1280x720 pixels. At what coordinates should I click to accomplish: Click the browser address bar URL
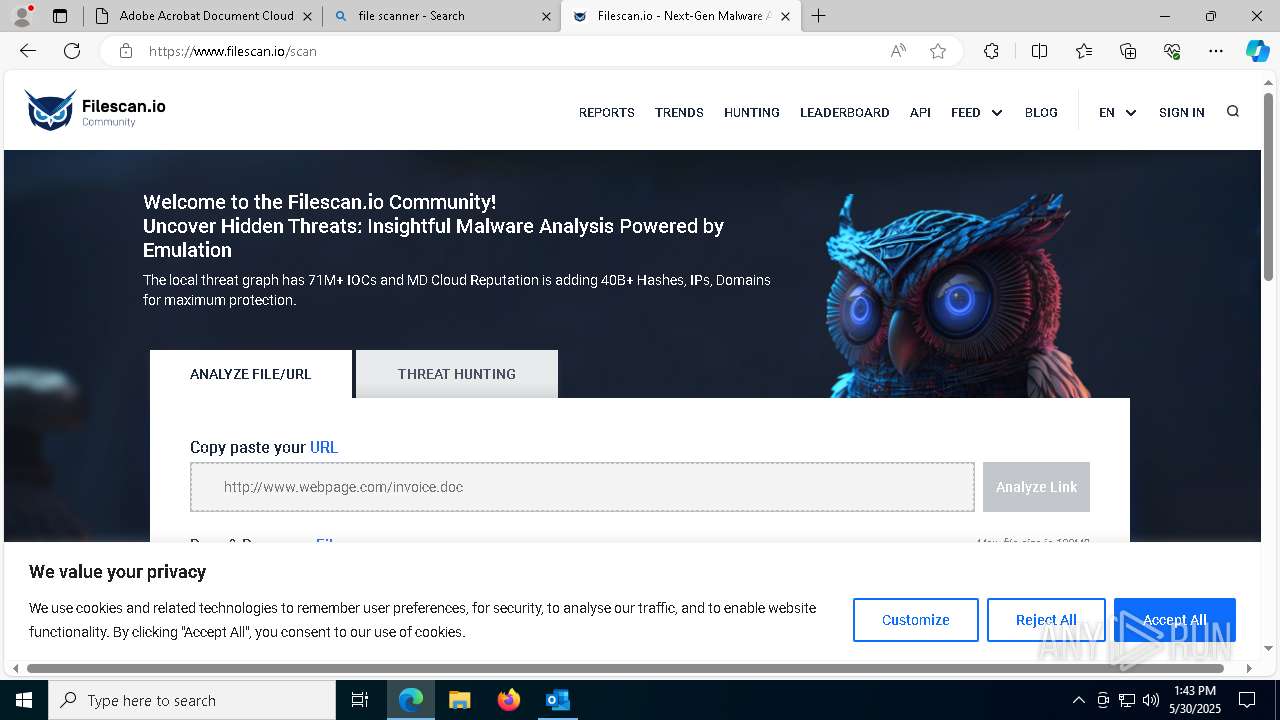pos(233,51)
